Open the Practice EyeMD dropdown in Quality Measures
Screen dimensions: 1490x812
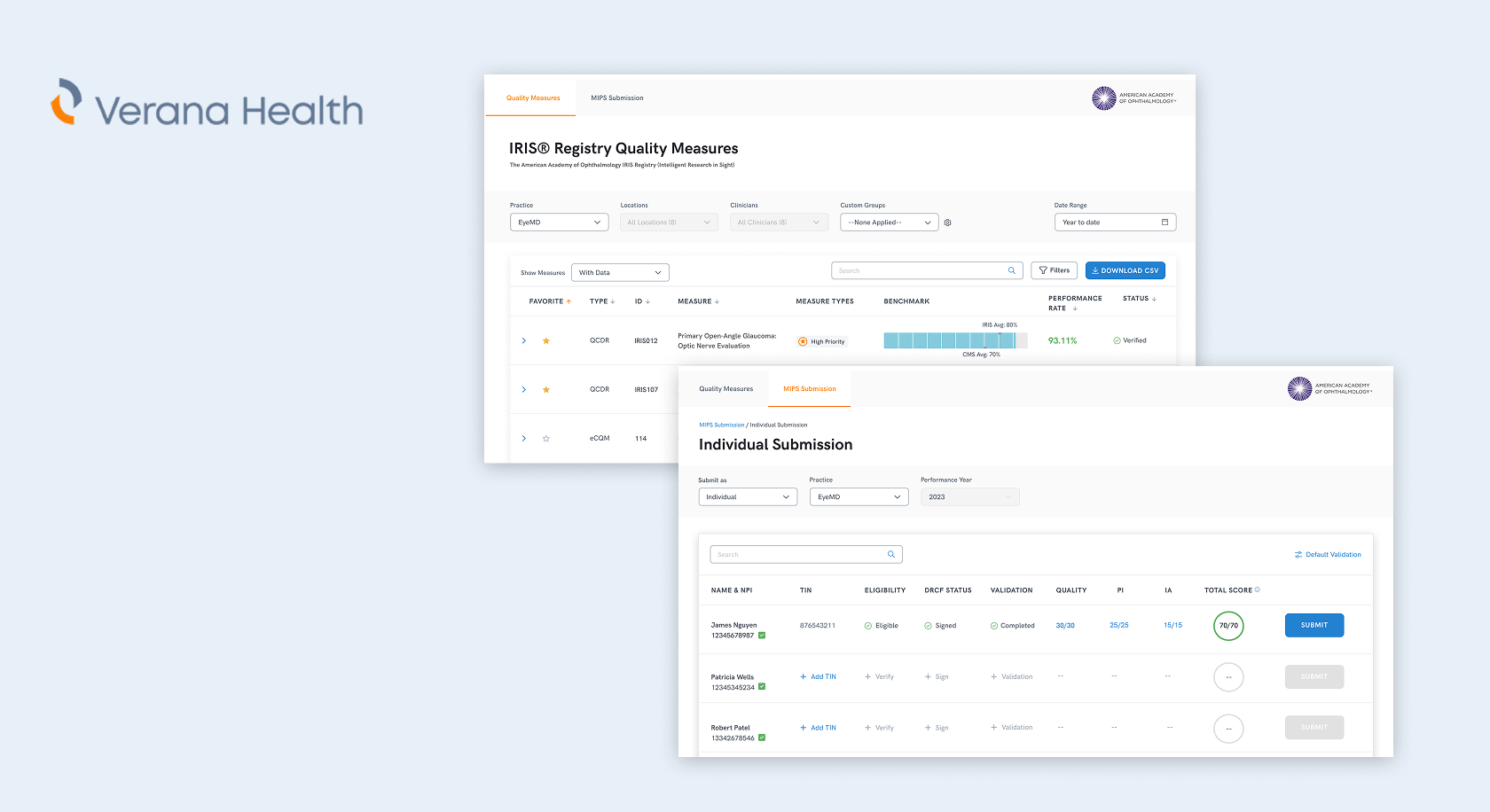559,223
